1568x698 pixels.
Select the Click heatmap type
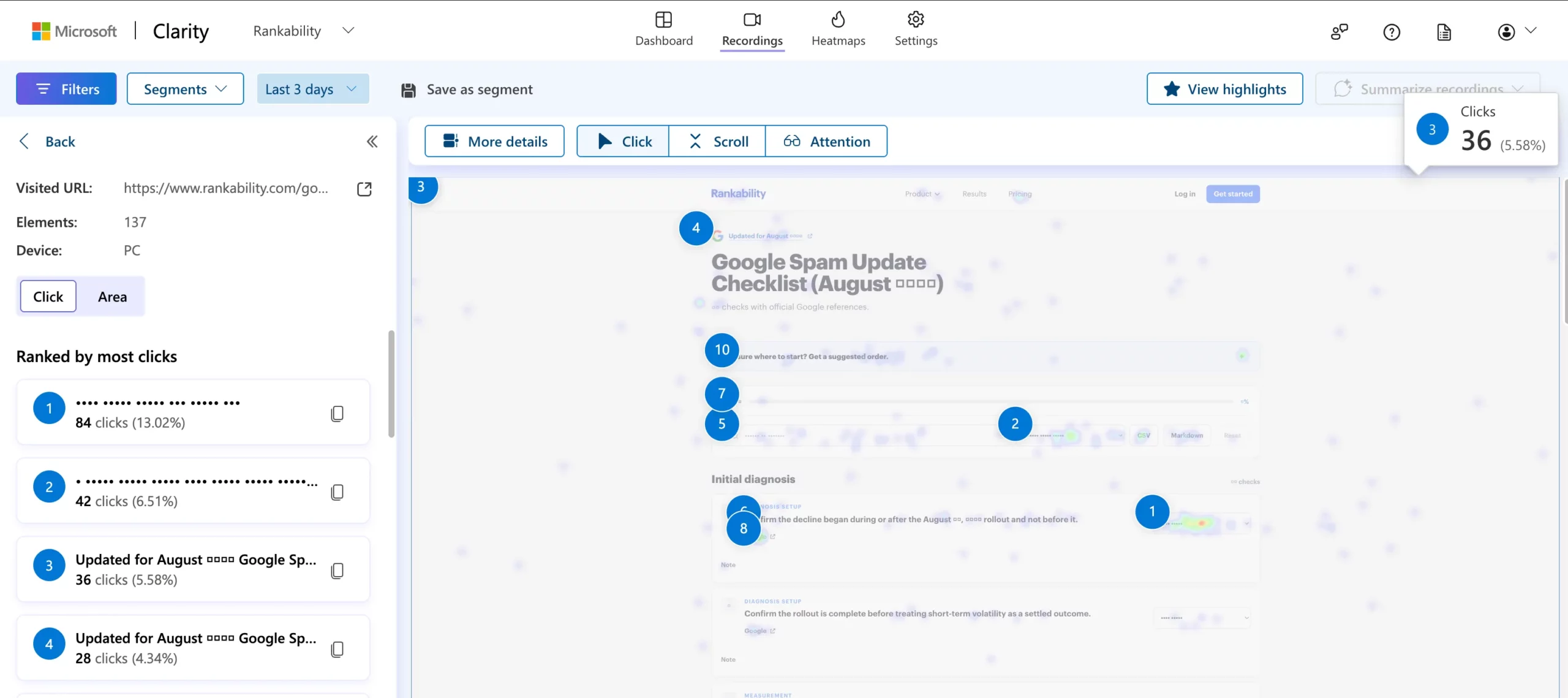point(623,142)
